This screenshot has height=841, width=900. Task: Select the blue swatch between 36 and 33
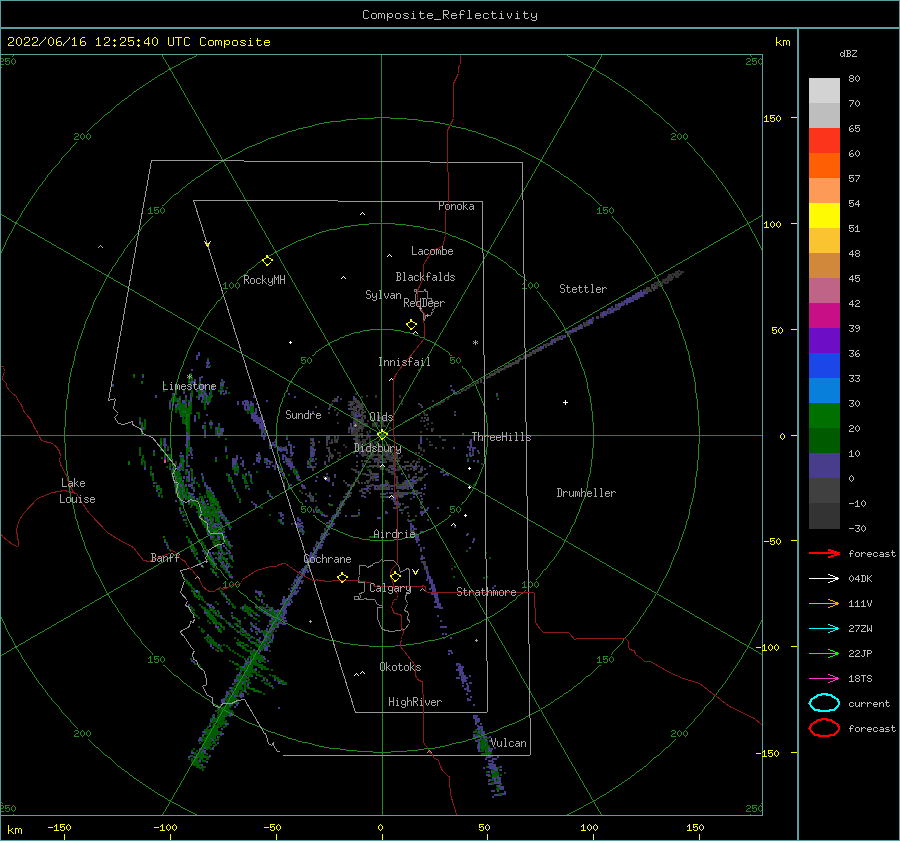[824, 365]
